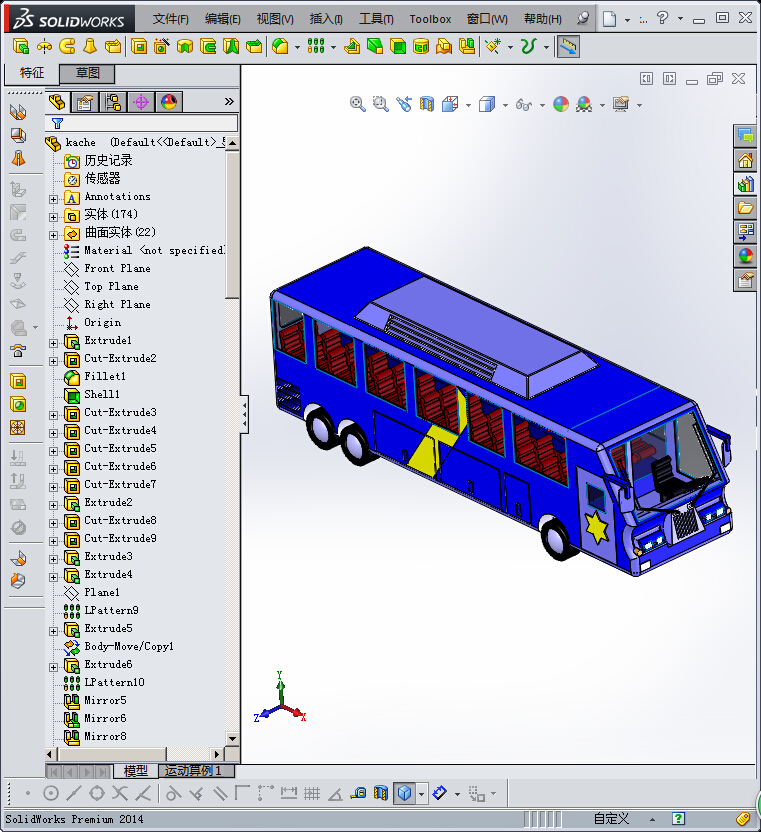The height and width of the screenshot is (832, 761).
Task: Expand the Cut-Extrude5 feature
Action: (x=53, y=452)
